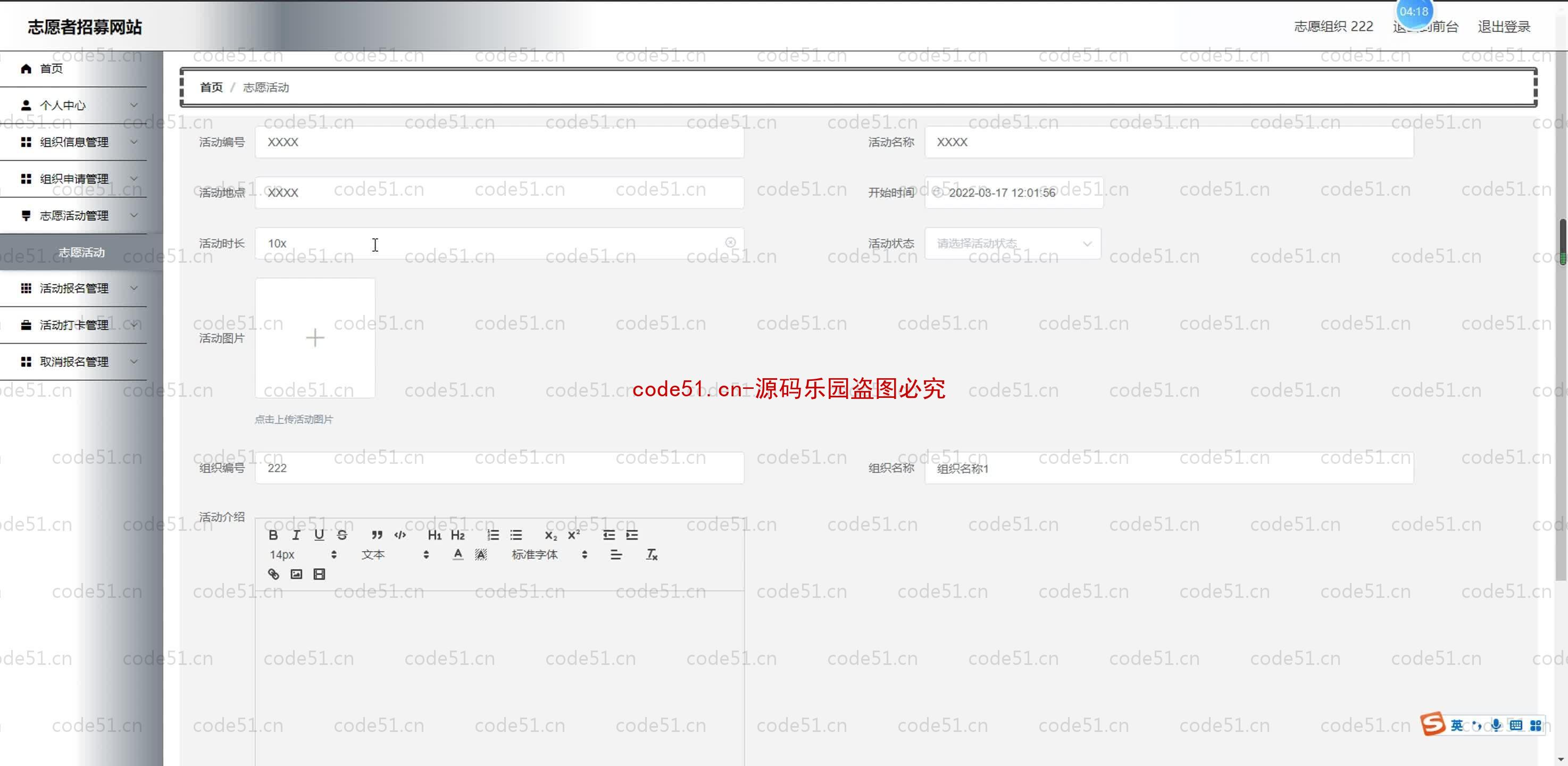Apply italic formatting in editor
This screenshot has width=1568, height=766.
tap(296, 535)
